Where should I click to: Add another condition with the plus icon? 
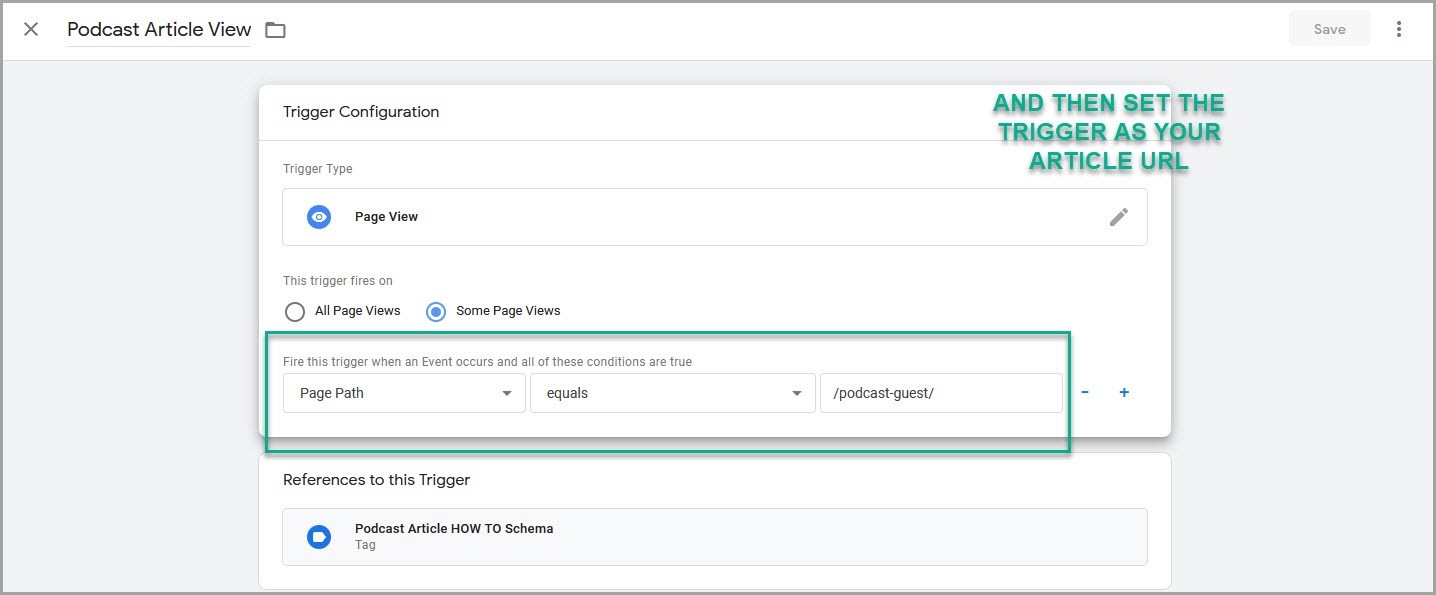1123,392
